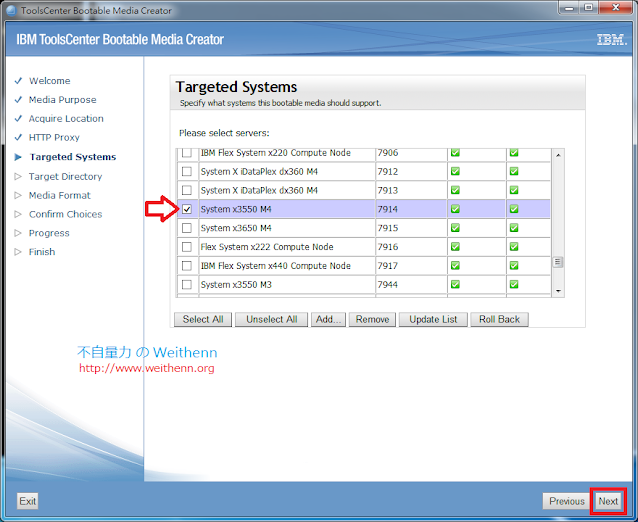The width and height of the screenshot is (638, 522).
Task: Click the second green check icon in row 7915
Action: [x=514, y=228]
